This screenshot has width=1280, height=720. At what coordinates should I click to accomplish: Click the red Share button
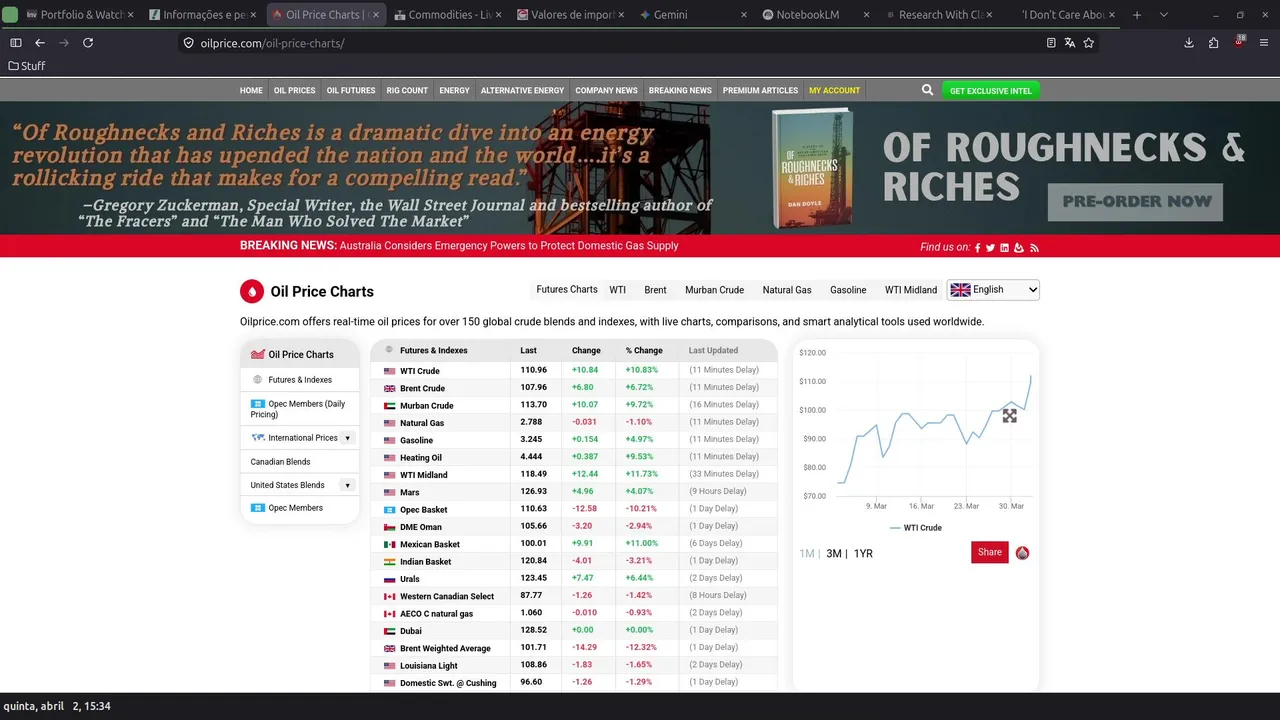coord(990,552)
